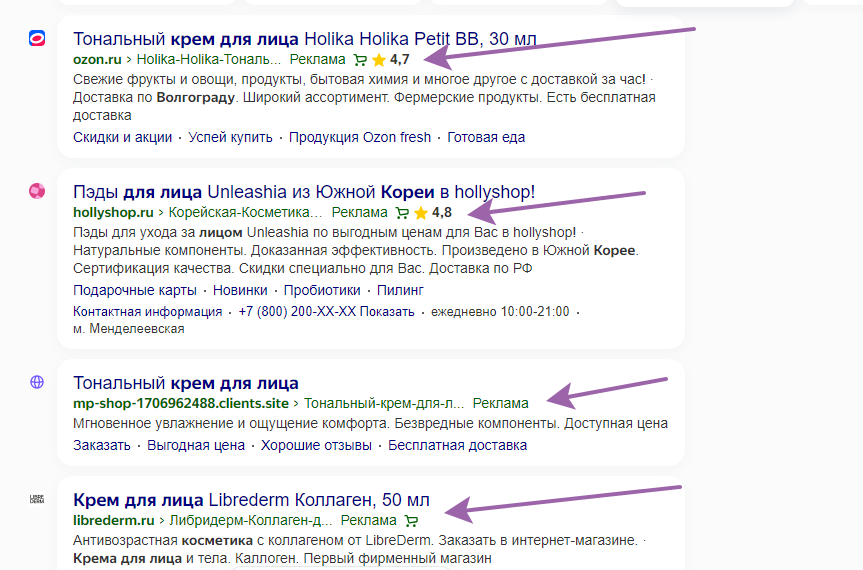Open the hollyshop.ru domain link
863x570 pixels.
point(113,212)
